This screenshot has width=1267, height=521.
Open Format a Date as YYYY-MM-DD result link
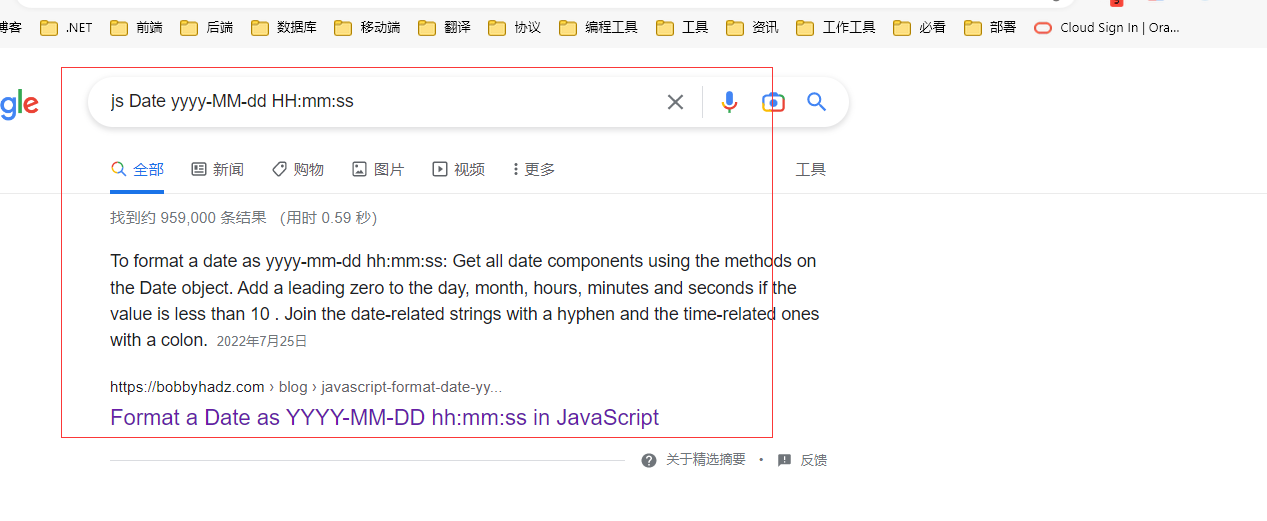pos(384,417)
